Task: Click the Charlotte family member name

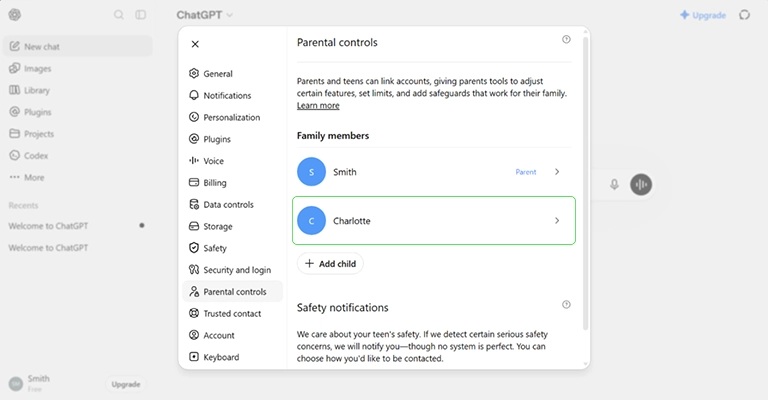Action: click(x=352, y=221)
